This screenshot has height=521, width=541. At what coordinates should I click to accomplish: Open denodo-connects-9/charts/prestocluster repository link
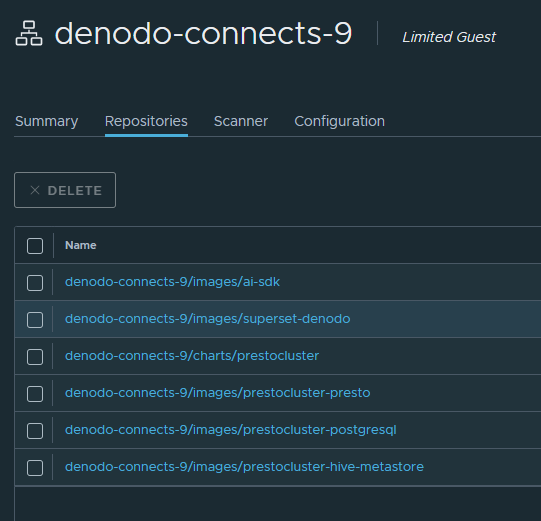click(x=192, y=356)
